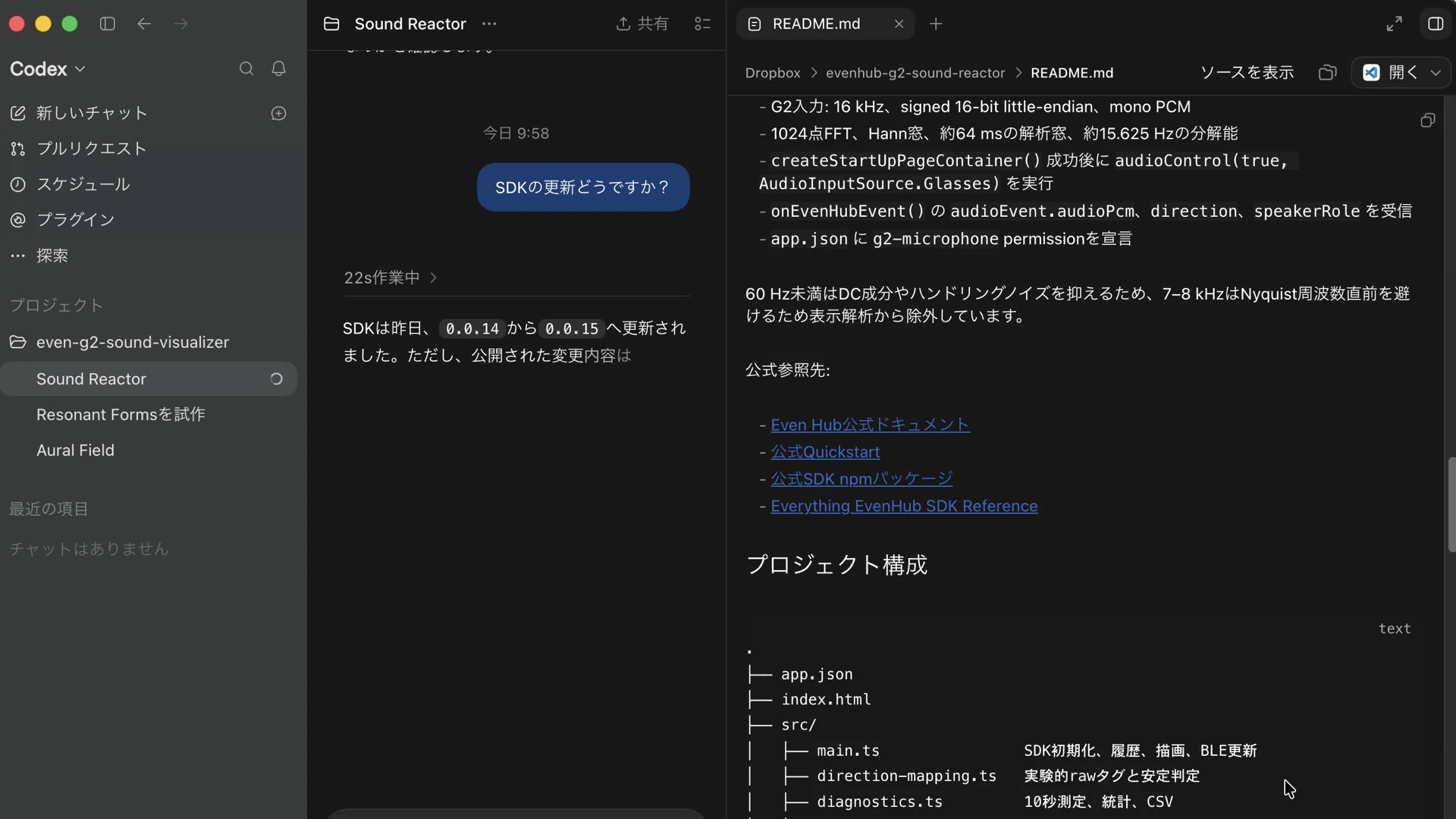Open notifications bell icon
The image size is (1456, 819).
278,69
